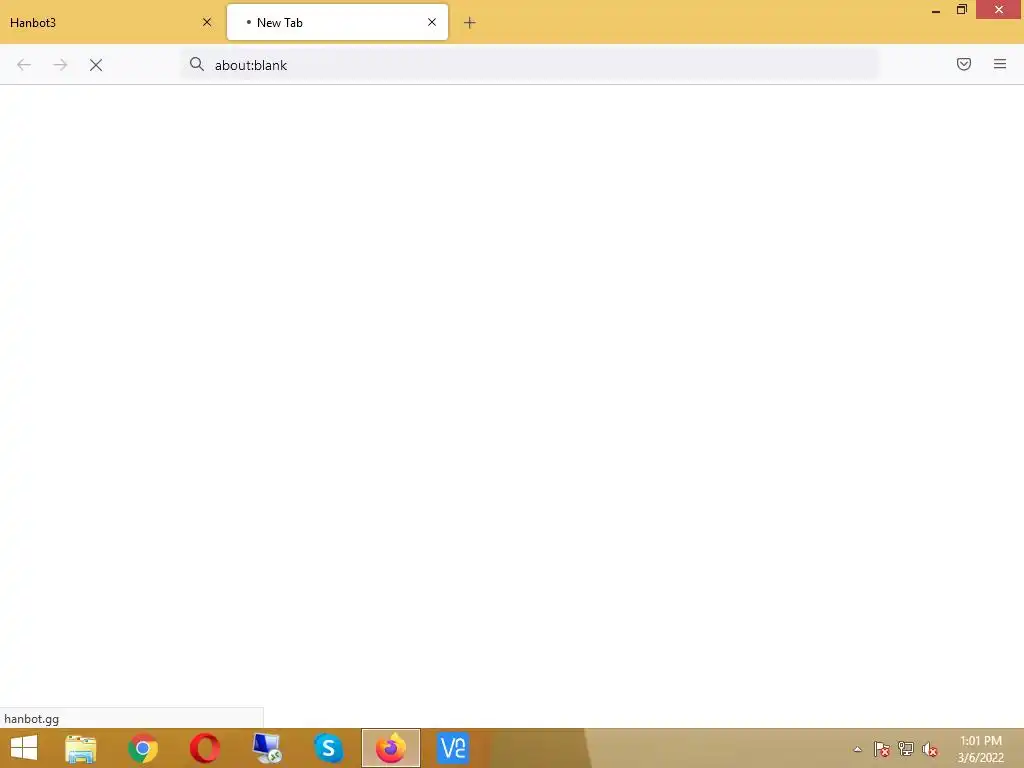
Task: Focus the about:blank address bar
Action: tap(529, 65)
